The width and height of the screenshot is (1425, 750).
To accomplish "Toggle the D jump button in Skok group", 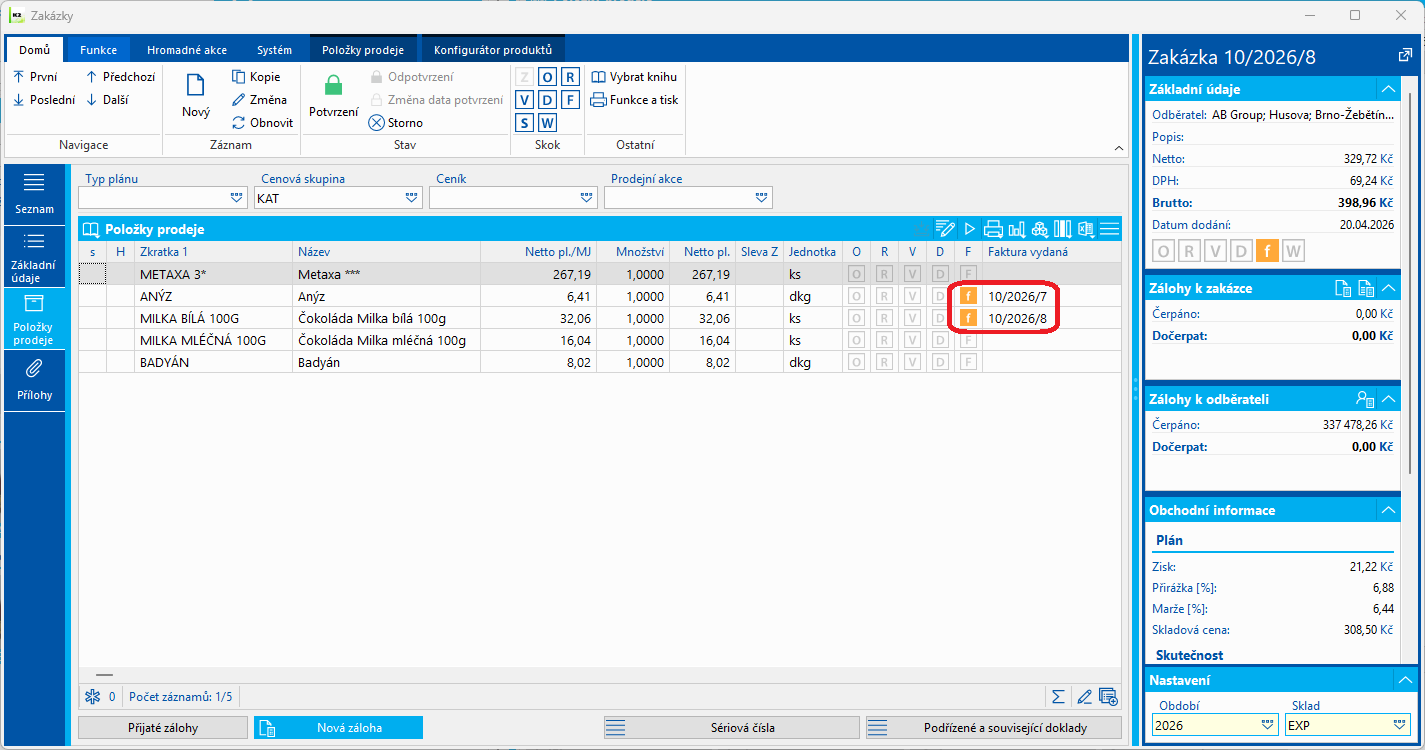I will click(547, 100).
